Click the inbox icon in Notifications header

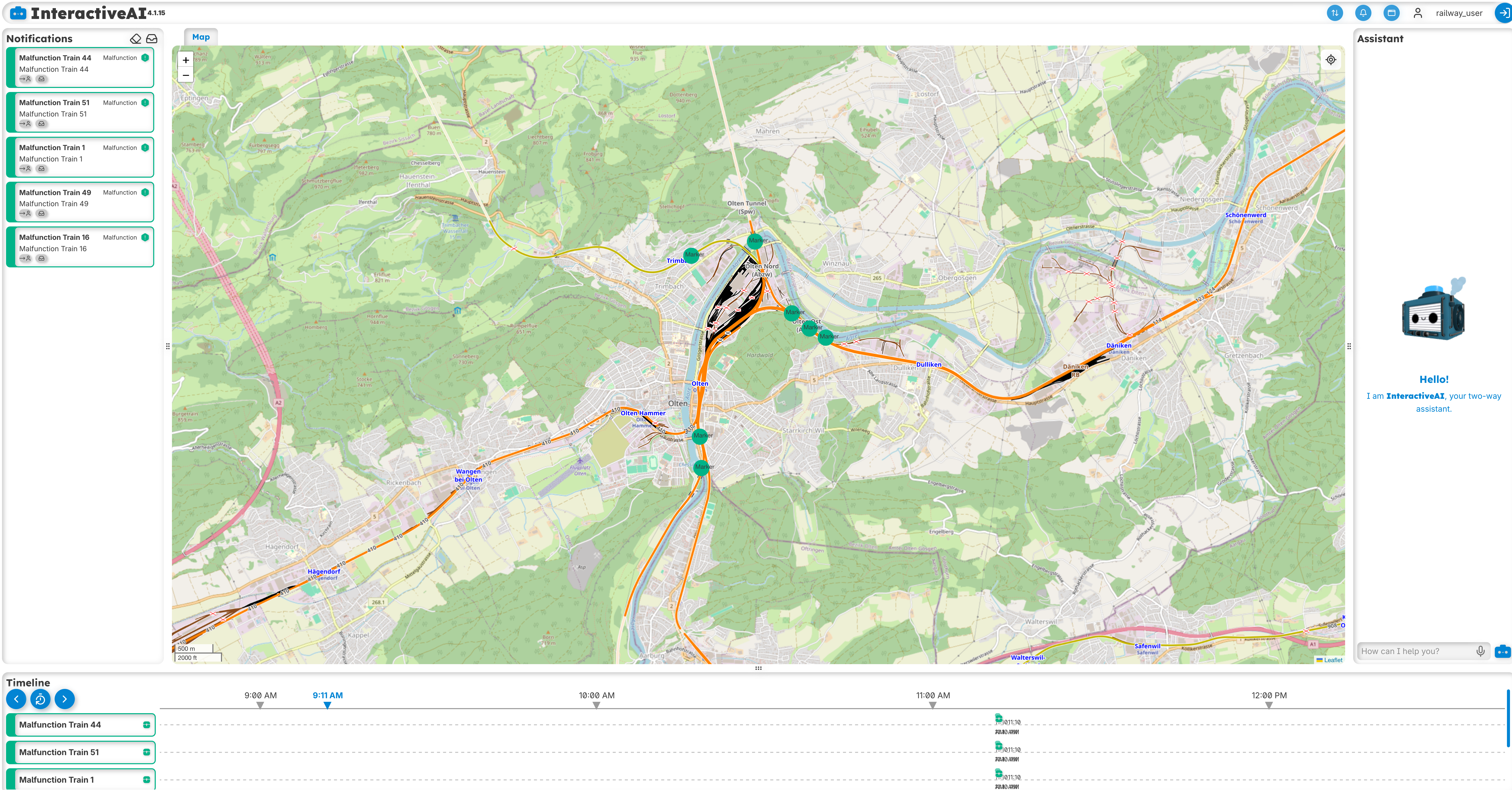coord(152,39)
